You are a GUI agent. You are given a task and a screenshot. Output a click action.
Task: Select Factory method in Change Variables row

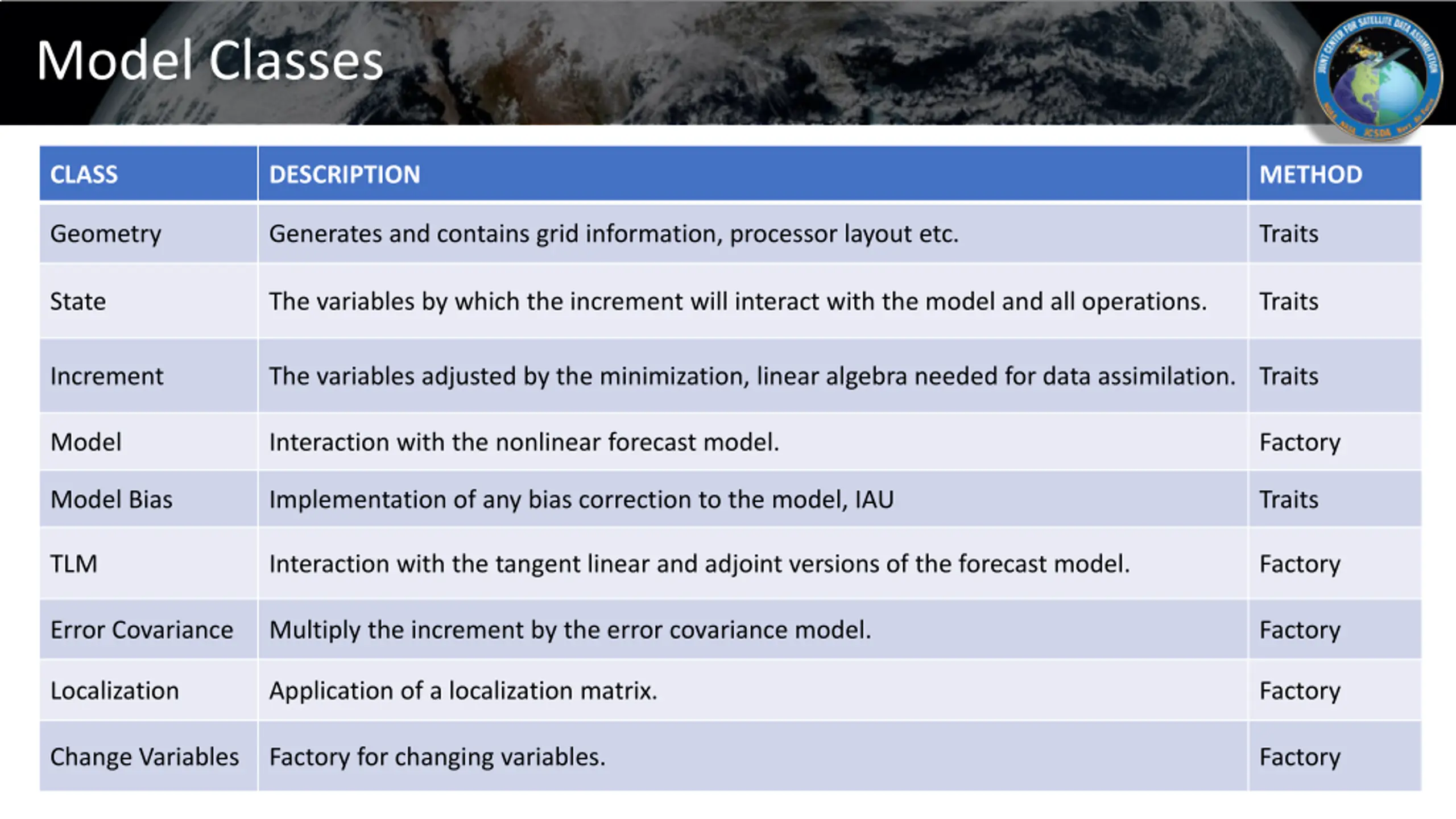pyautogui.click(x=1300, y=757)
